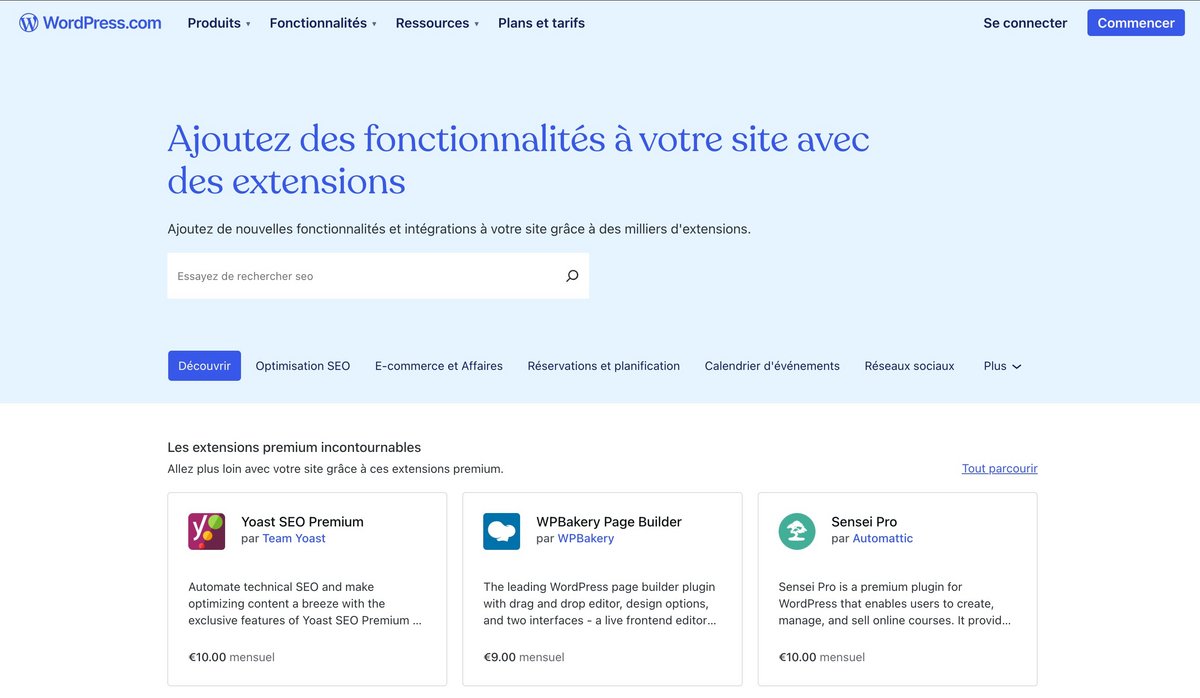Image resolution: width=1200 pixels, height=698 pixels.
Task: Click the Yoast SEO Premium description text
Action: click(305, 604)
